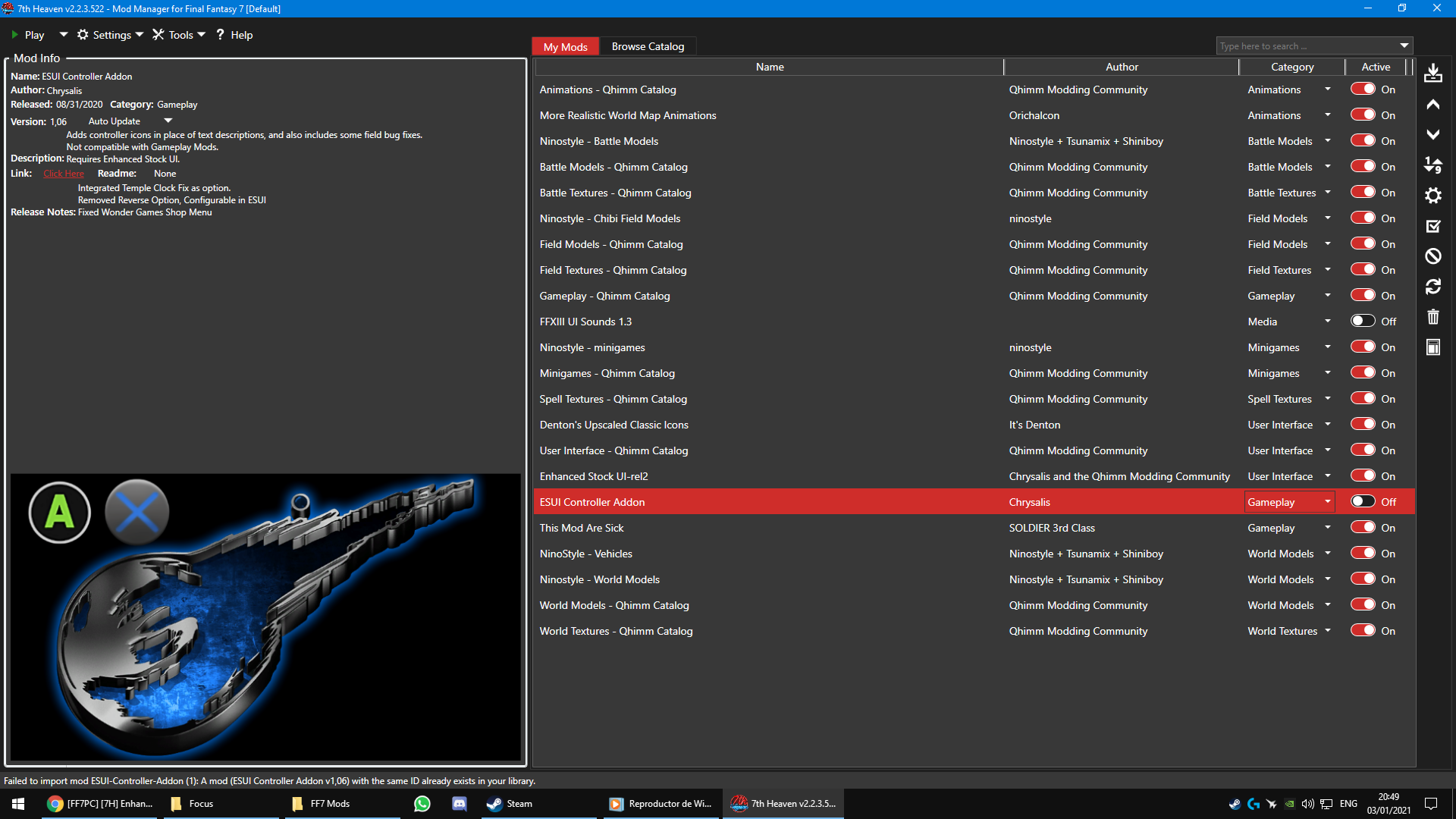Screen dimensions: 1456x819
Task: Switch to Reproductor de Windows in the taskbar
Action: pos(661,804)
